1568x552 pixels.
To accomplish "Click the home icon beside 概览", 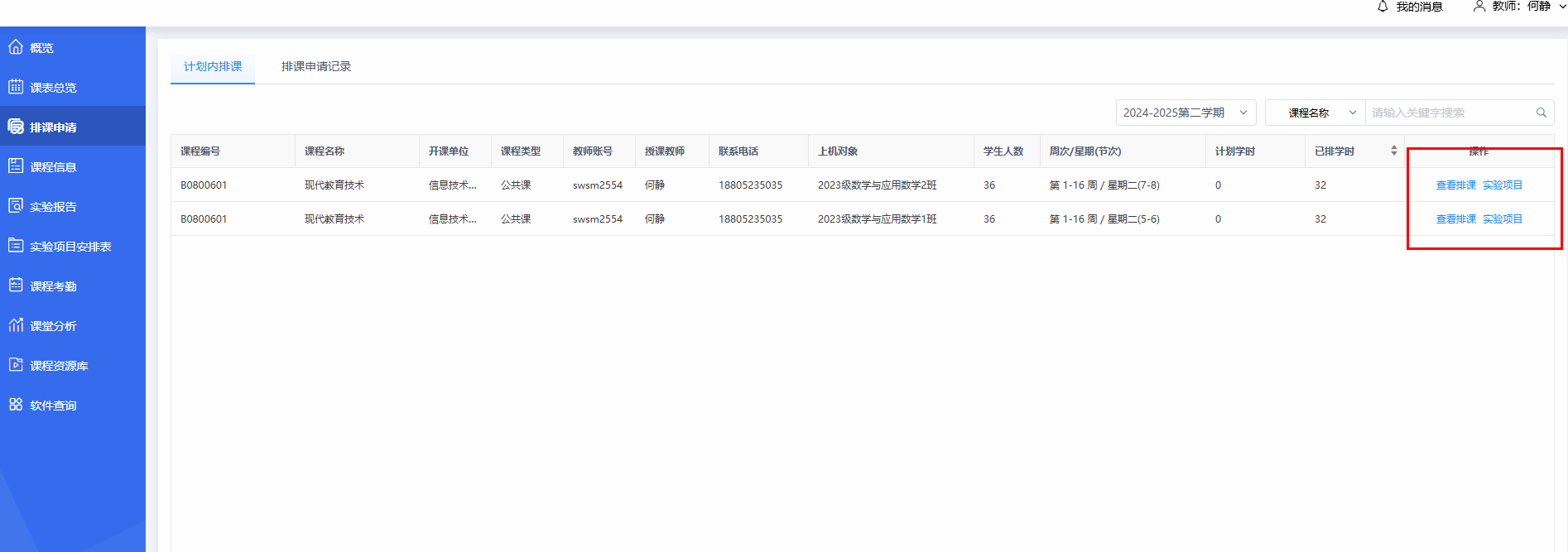I will (16, 47).
